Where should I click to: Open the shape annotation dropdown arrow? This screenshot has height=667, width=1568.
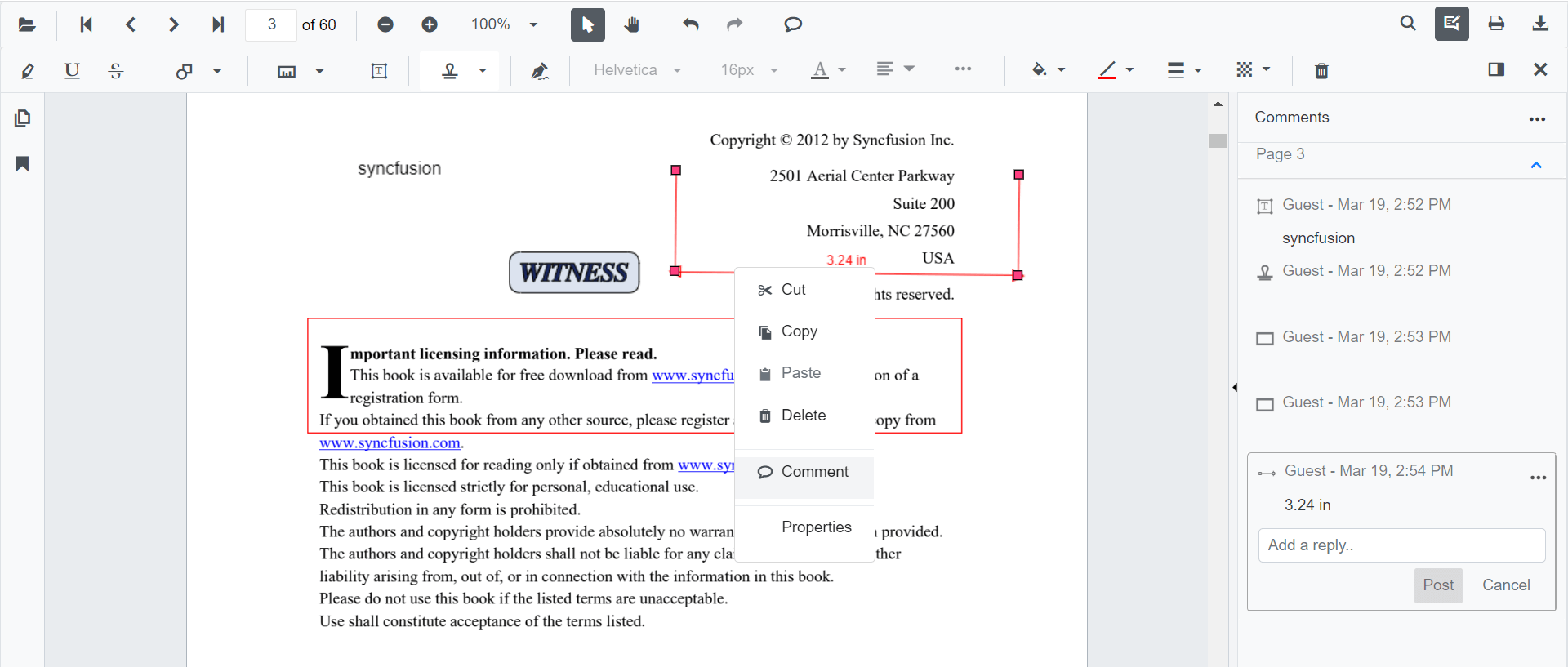(x=217, y=71)
